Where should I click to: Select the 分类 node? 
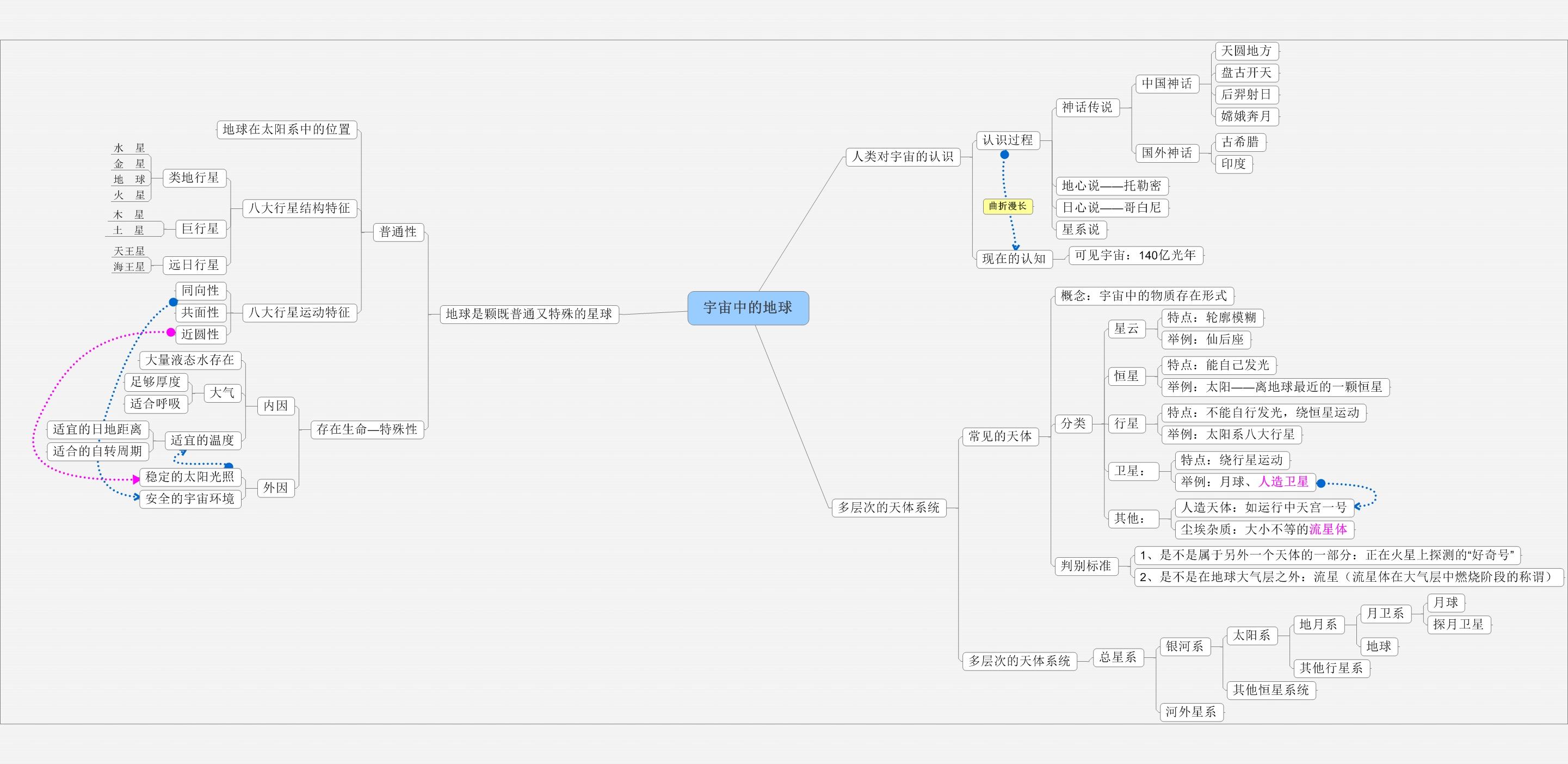click(1074, 424)
